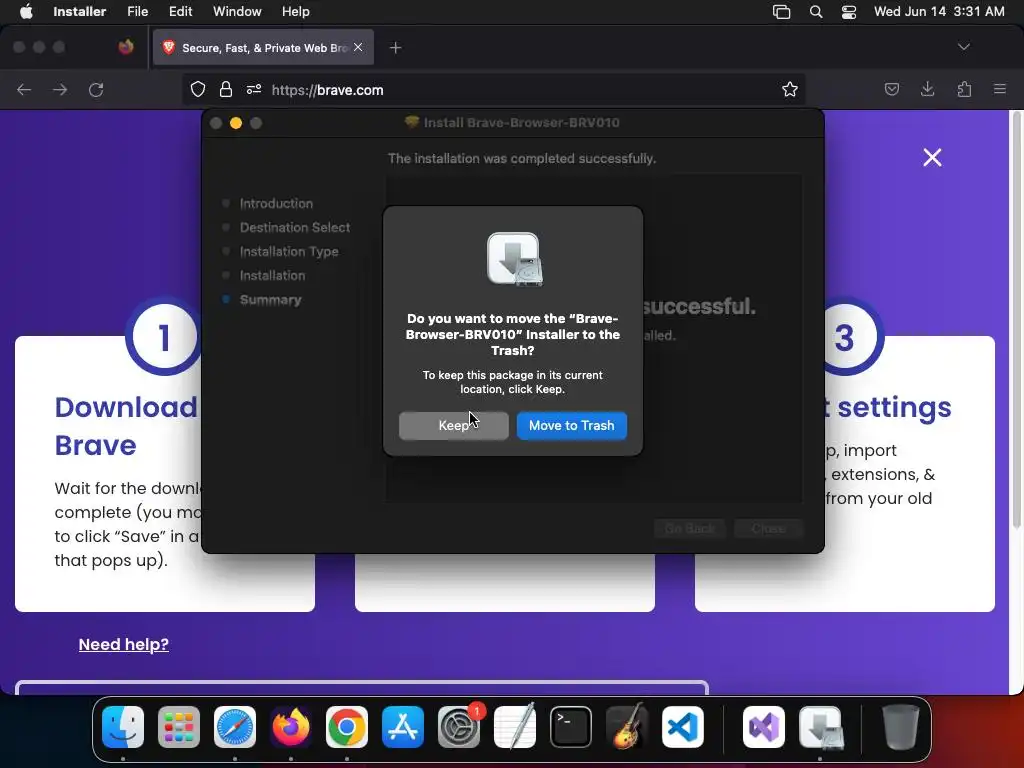1024x768 pixels.
Task: Open Firefox from the Dock
Action: click(291, 727)
